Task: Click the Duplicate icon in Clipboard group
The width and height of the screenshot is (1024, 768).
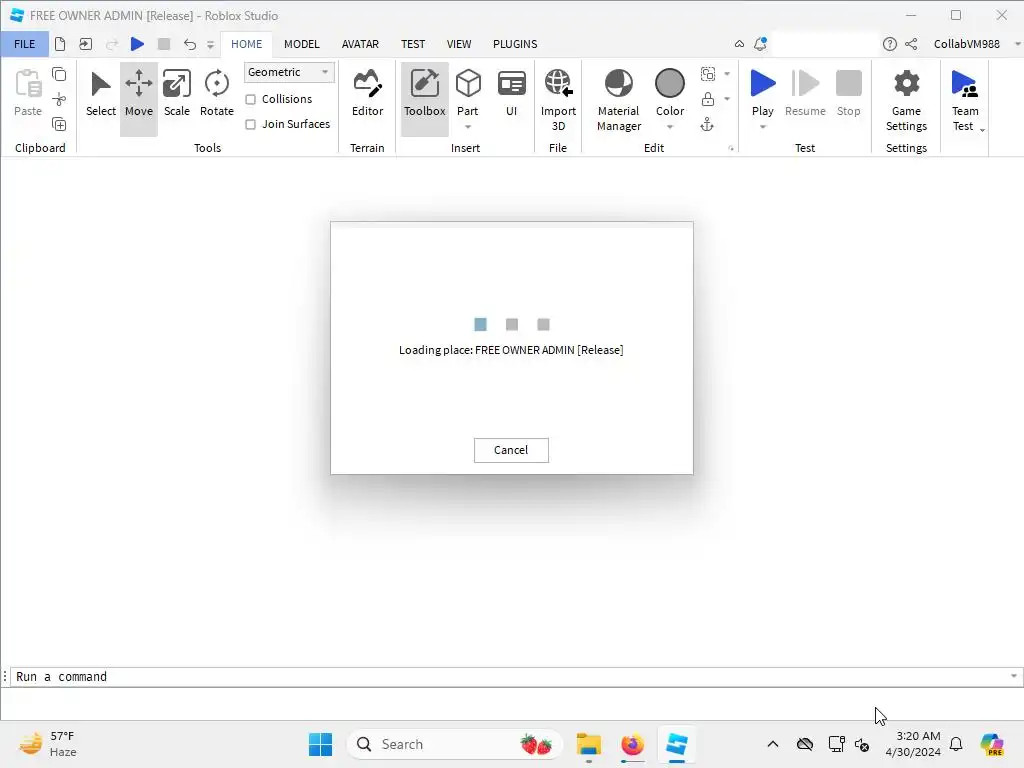Action: click(59, 124)
